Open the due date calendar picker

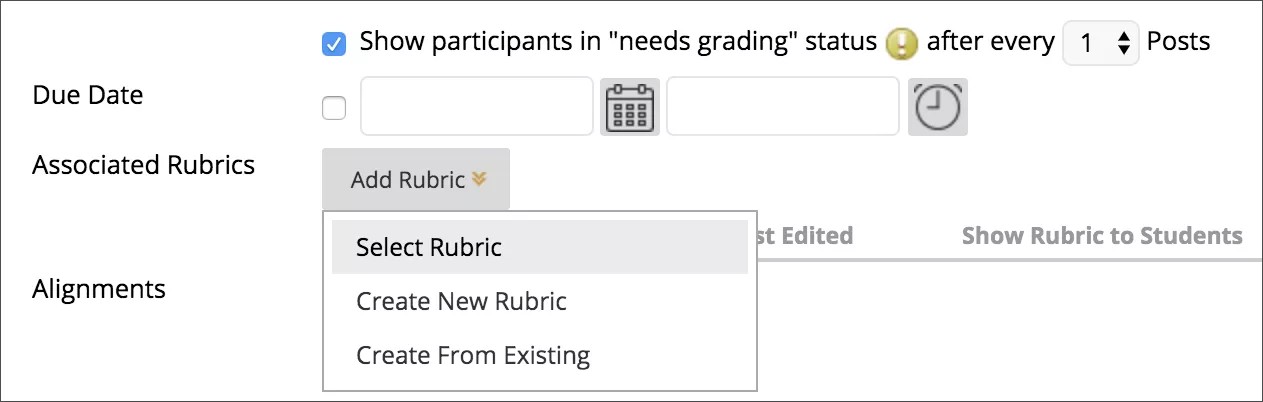pos(629,107)
